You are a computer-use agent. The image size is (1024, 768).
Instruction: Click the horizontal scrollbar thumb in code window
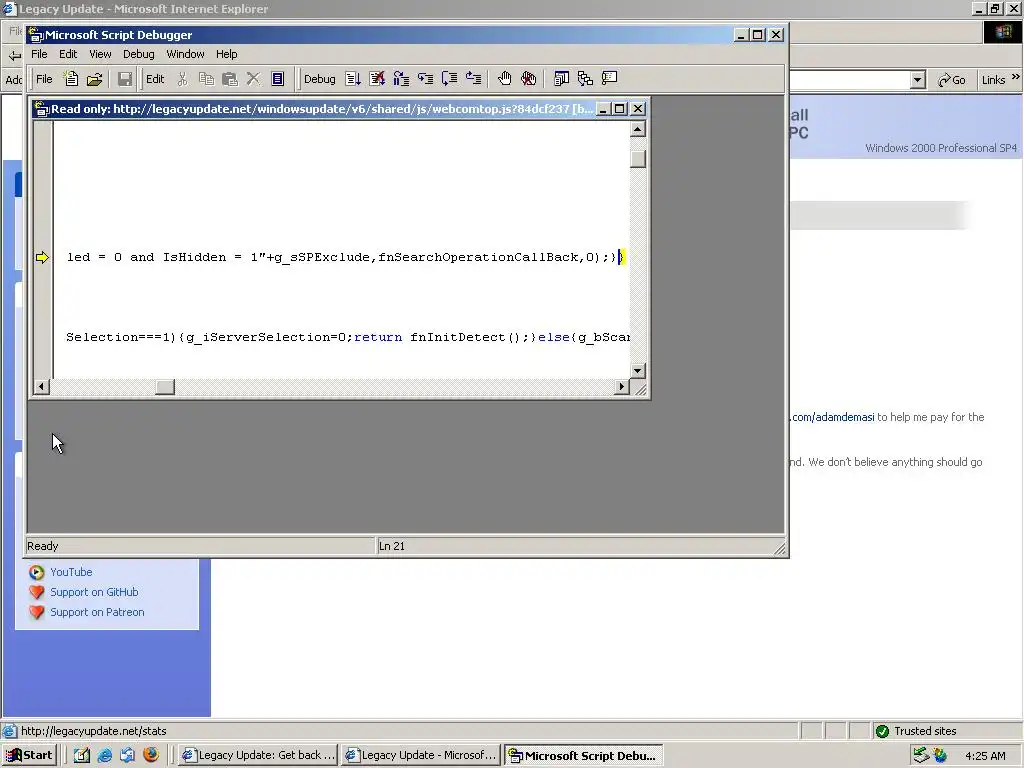[165, 387]
